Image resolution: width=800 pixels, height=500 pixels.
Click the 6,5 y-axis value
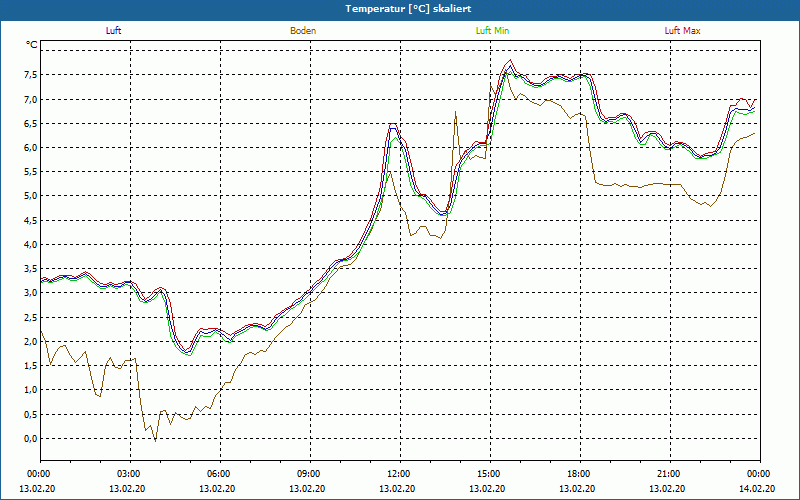pos(31,123)
